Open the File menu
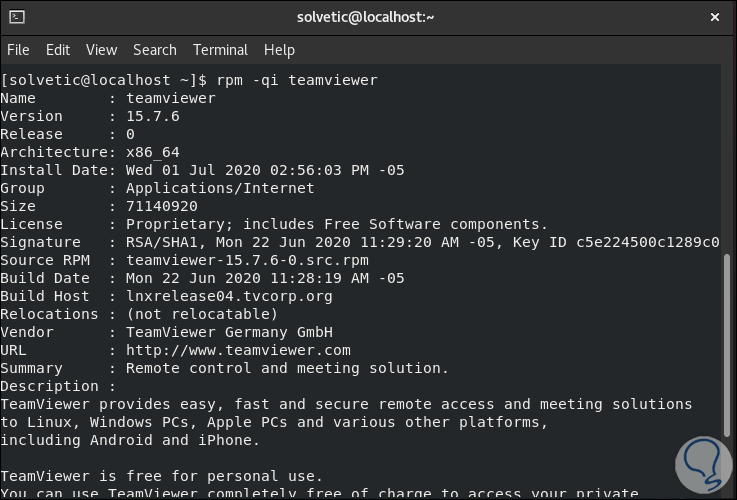The height and width of the screenshot is (500, 737). [18, 50]
